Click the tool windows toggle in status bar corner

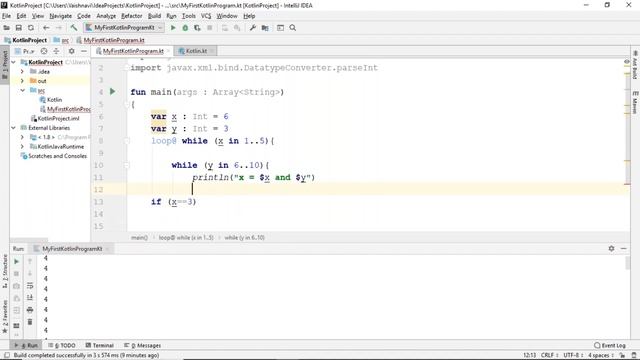click(x=7, y=355)
